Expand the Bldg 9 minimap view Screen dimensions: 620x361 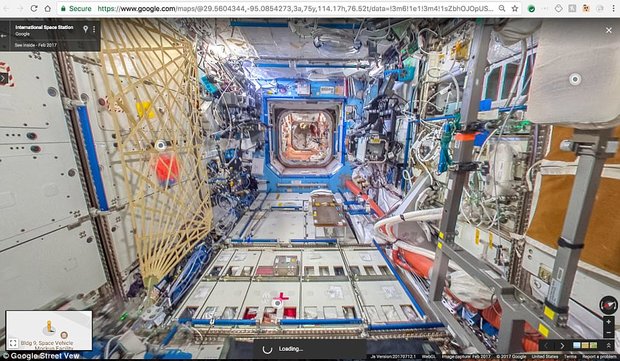[13, 343]
